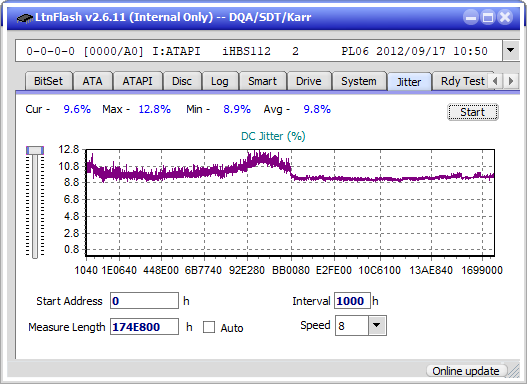
Task: Click the Cur value 9.6%
Action: (x=77, y=109)
